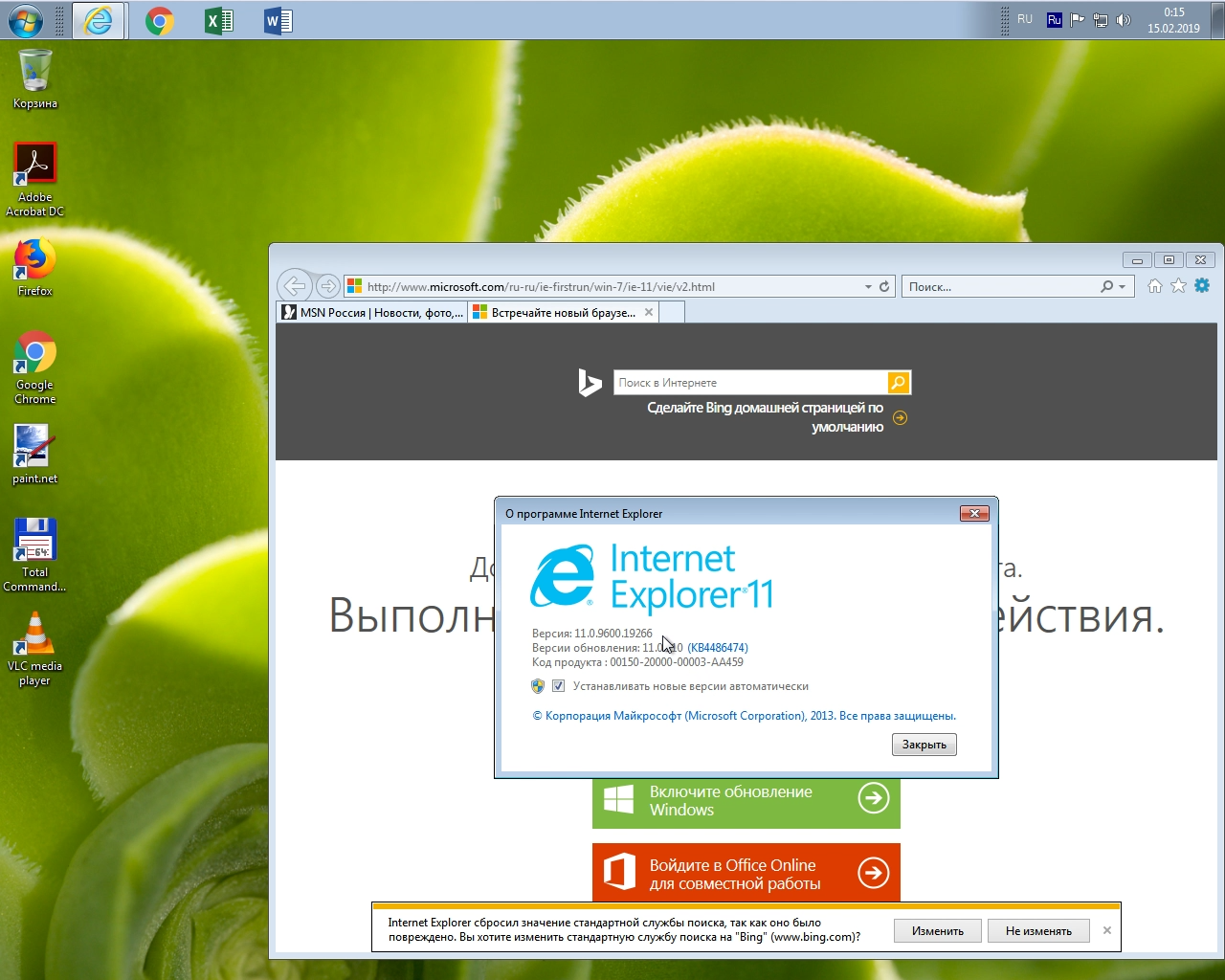Viewport: 1225px width, 980px height.
Task: Expand the search provider dropdown arrow
Action: coord(1123,286)
